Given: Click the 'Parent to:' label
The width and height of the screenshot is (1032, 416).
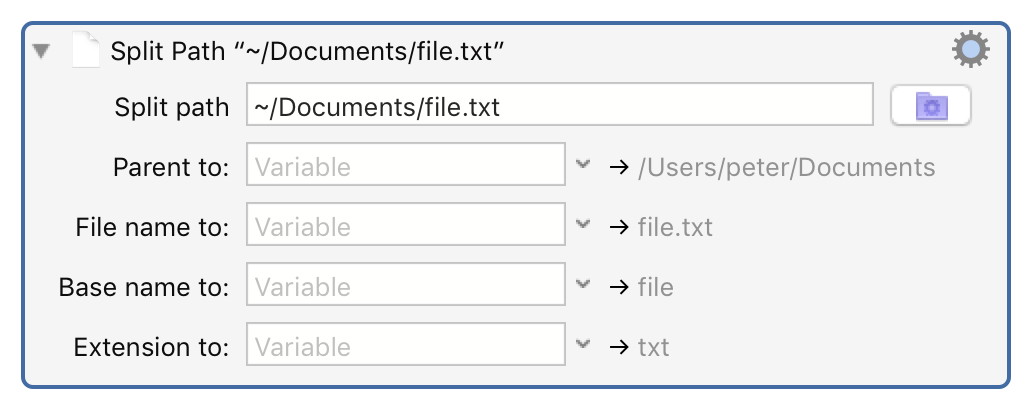Looking at the screenshot, I should 172,167.
